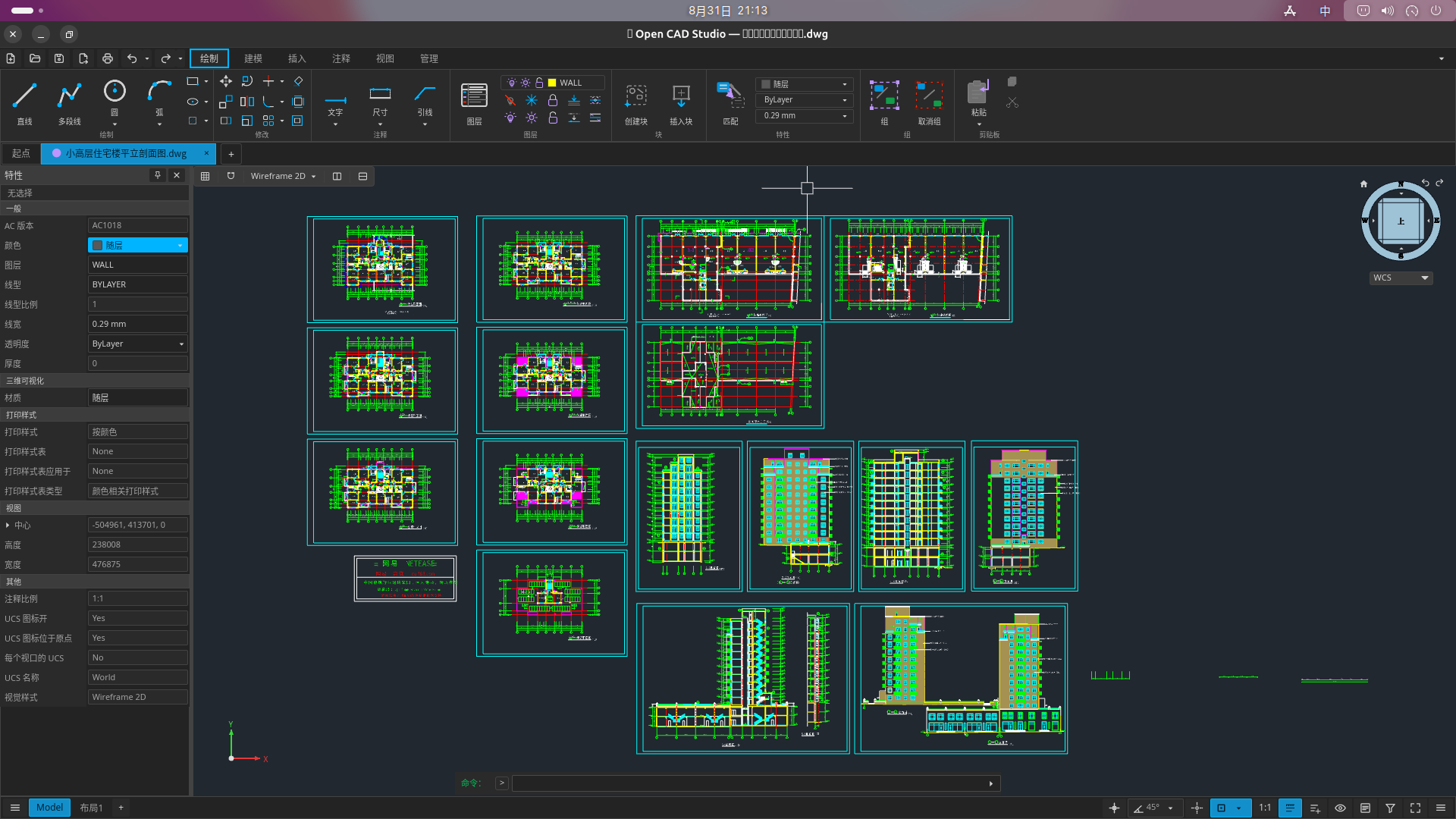Open the 0.29 mm lineweight dropdown in the ribbon

point(805,116)
